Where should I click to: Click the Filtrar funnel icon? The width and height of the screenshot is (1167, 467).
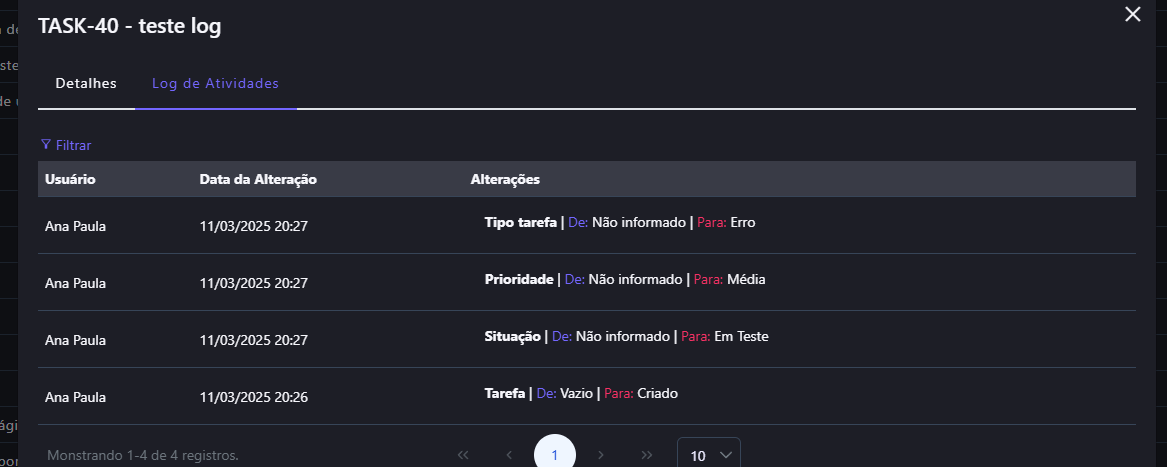tap(46, 145)
